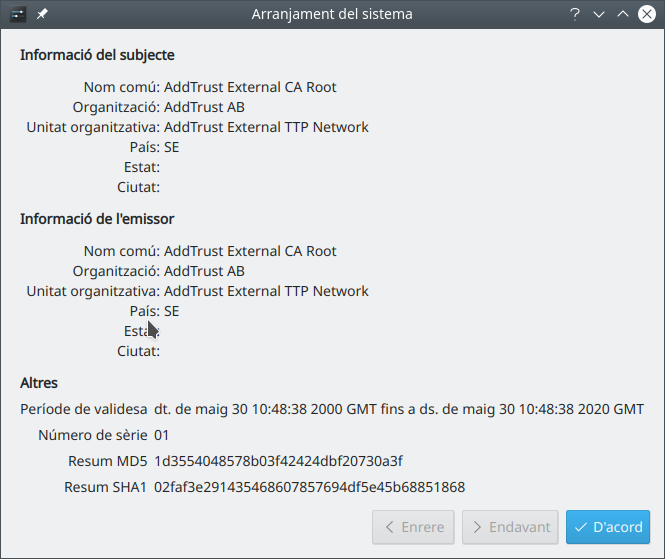Click the MD5 fingerprint value
The image size is (665, 559).
coord(278,461)
